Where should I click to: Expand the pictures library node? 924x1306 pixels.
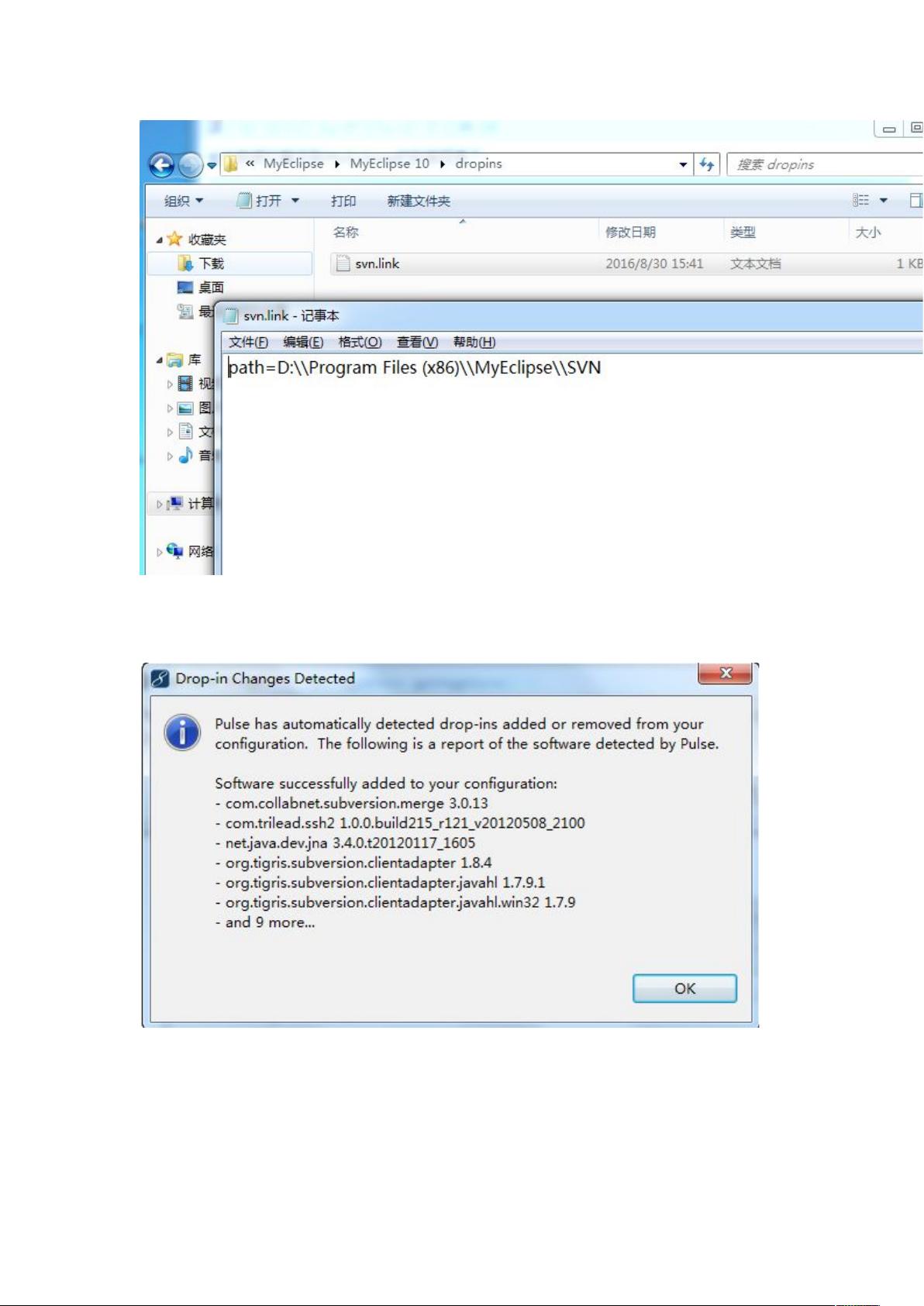(170, 408)
